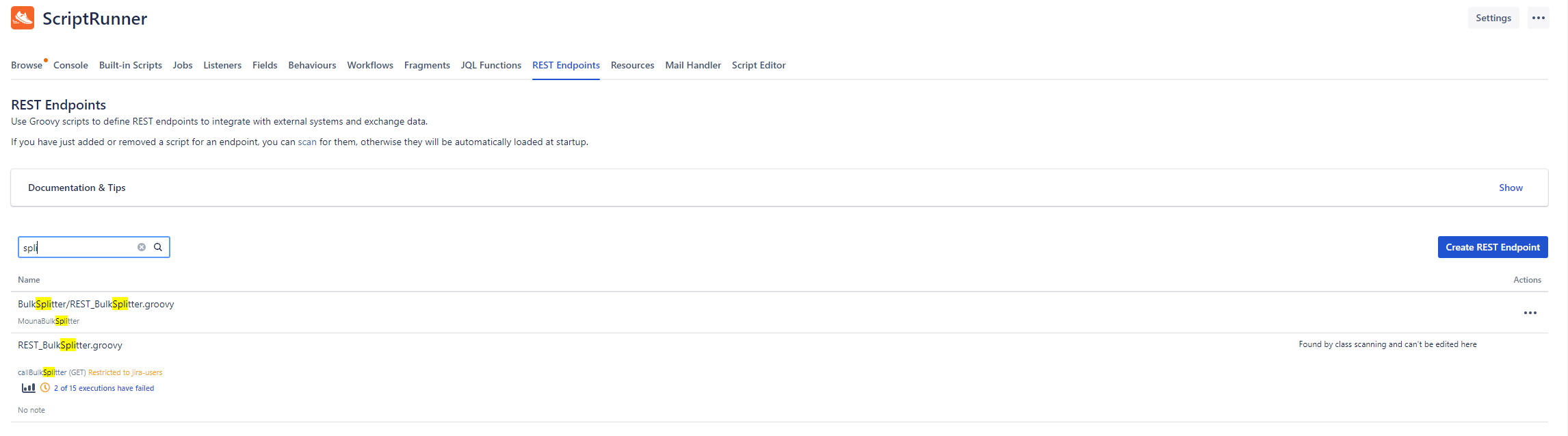
Task: Click the 'No note' text
Action: click(31, 410)
